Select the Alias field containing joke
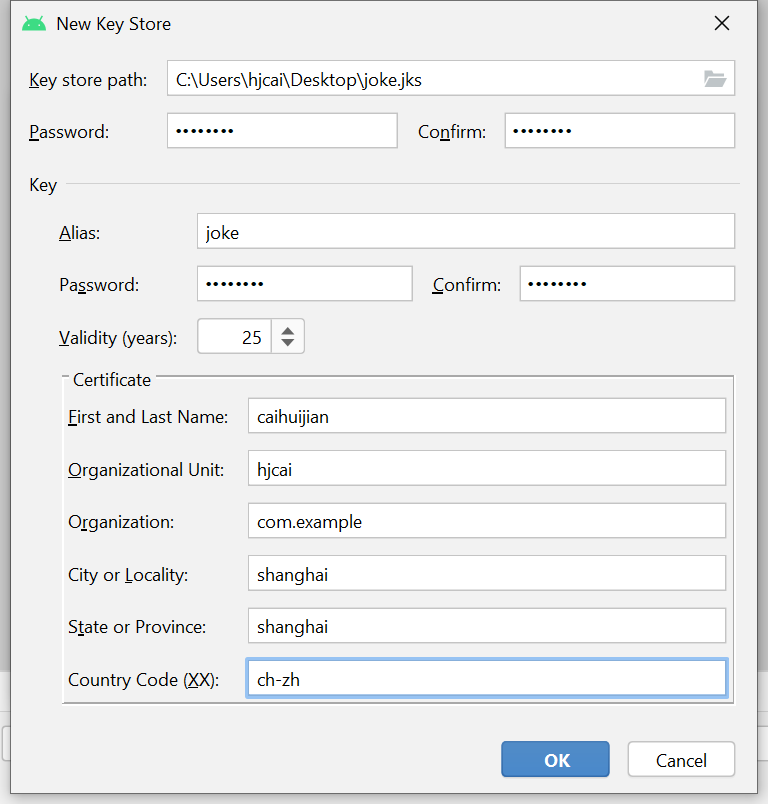The height and width of the screenshot is (804, 768). click(x=464, y=232)
